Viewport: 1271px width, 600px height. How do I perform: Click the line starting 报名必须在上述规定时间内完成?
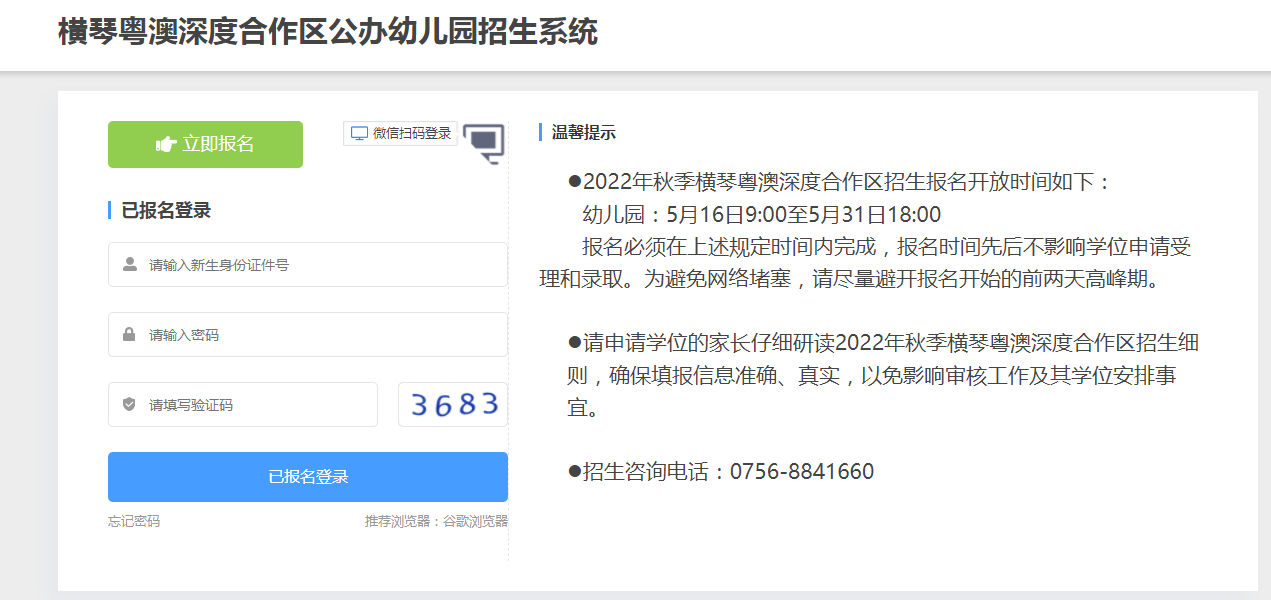click(887, 247)
